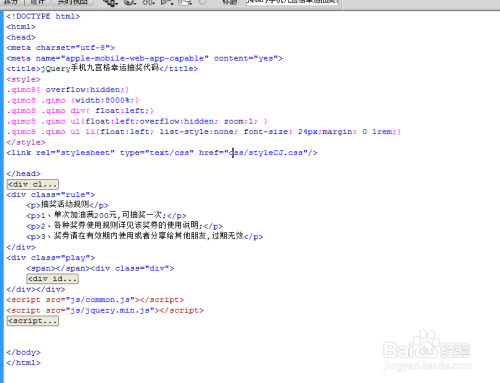Click the '<span></span><div class="div">' line
The width and height of the screenshot is (500, 383).
click(100, 268)
